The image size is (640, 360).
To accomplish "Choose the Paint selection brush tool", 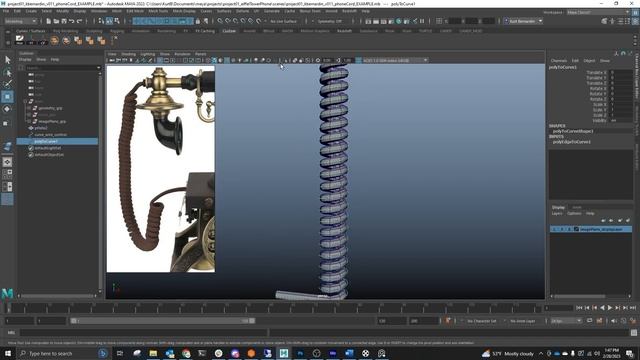I will pyautogui.click(x=7, y=84).
